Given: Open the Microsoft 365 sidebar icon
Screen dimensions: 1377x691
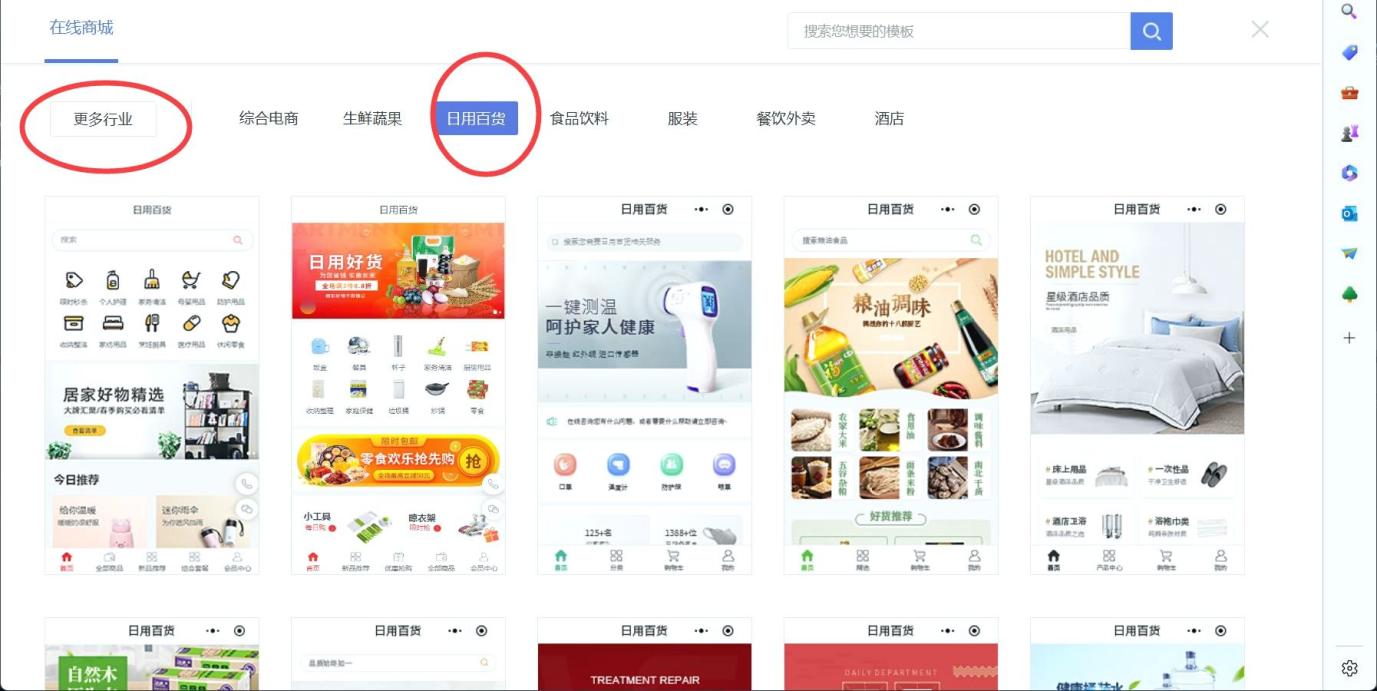Looking at the screenshot, I should pos(1349,173).
